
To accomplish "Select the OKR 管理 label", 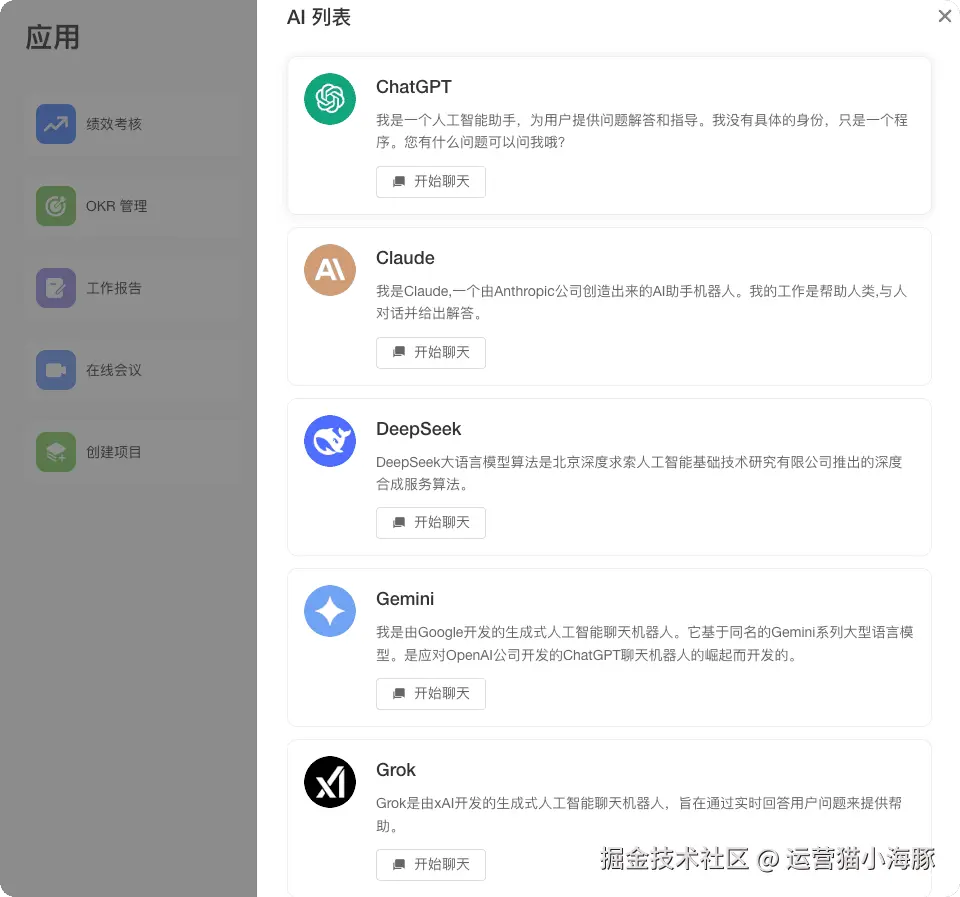I will point(116,206).
